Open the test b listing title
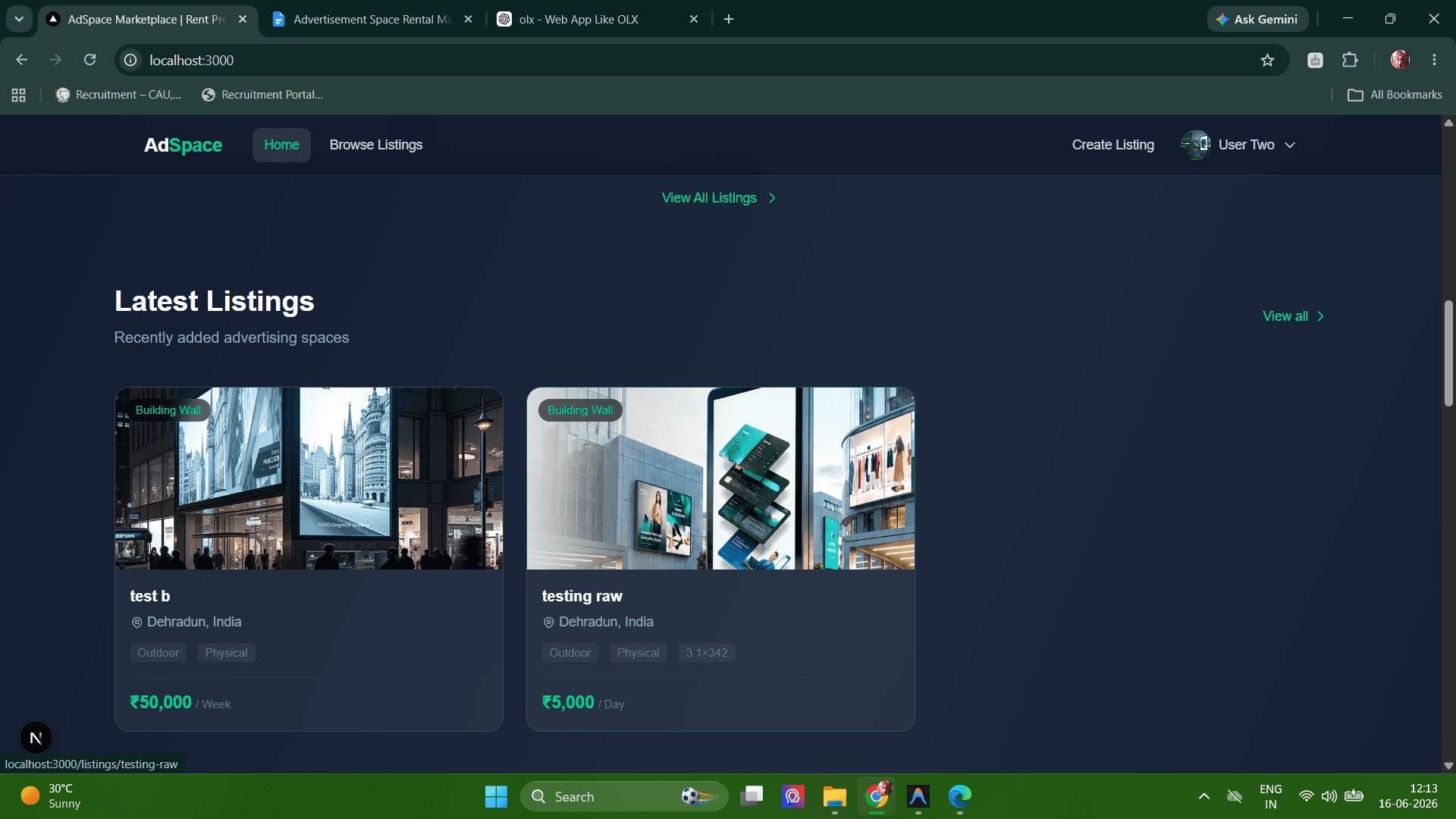This screenshot has height=819, width=1456. [x=150, y=596]
